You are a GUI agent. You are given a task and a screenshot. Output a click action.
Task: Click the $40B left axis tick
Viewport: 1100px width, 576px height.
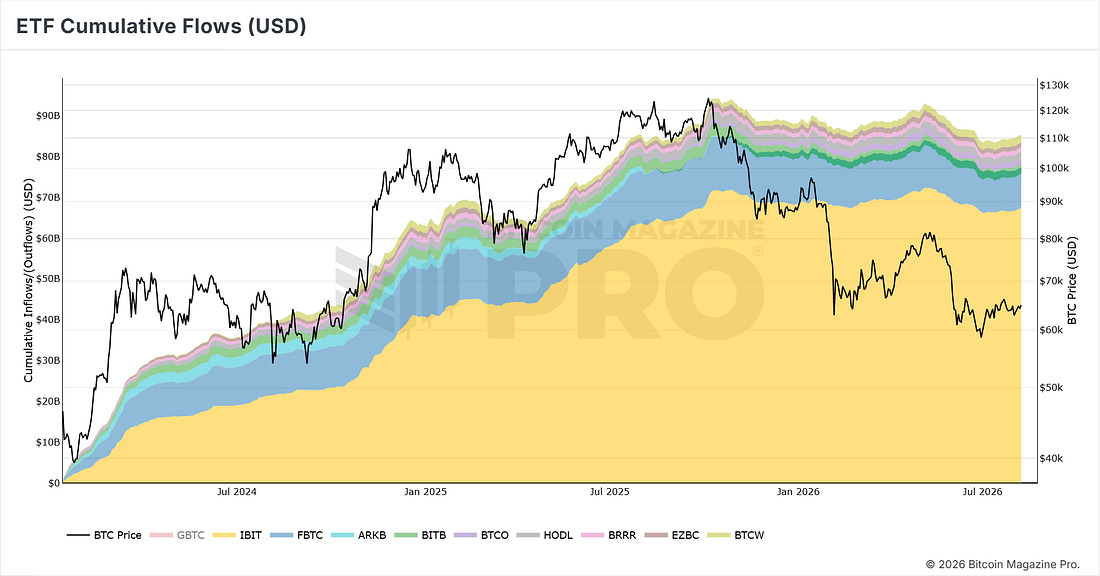[48, 320]
